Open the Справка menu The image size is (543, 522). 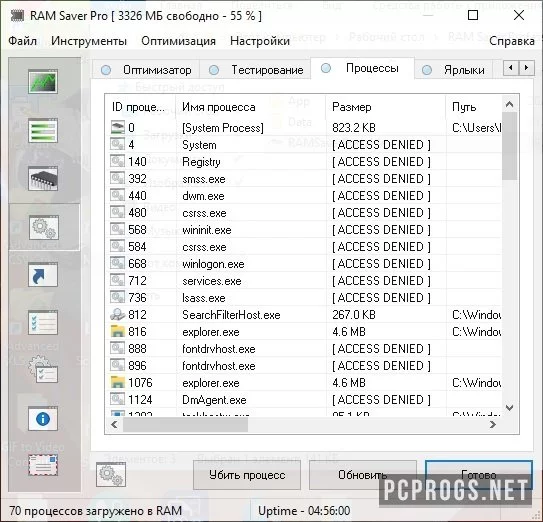(512, 41)
